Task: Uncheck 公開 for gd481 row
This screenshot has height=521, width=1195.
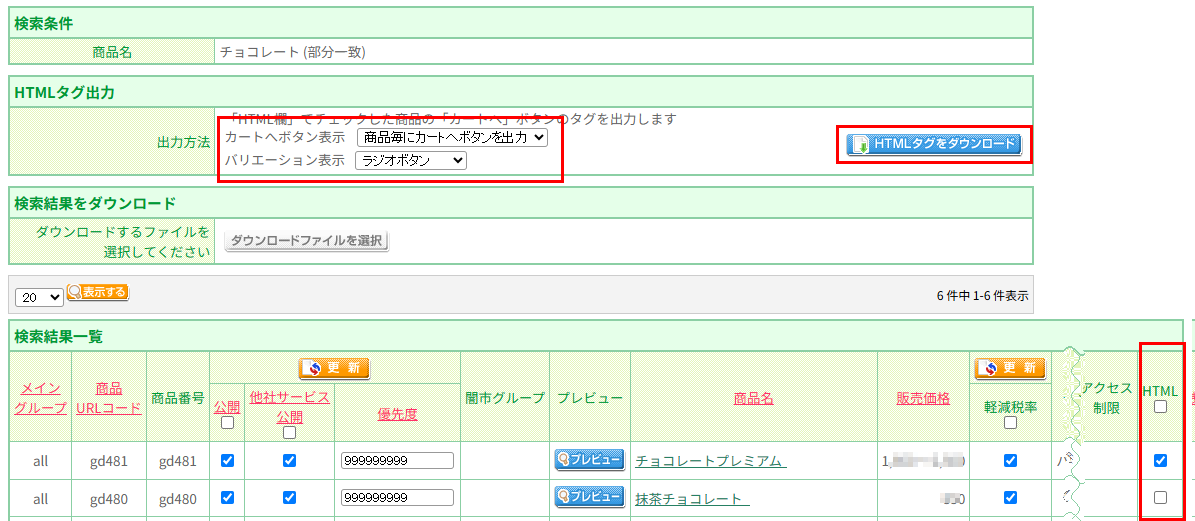Action: 227,460
